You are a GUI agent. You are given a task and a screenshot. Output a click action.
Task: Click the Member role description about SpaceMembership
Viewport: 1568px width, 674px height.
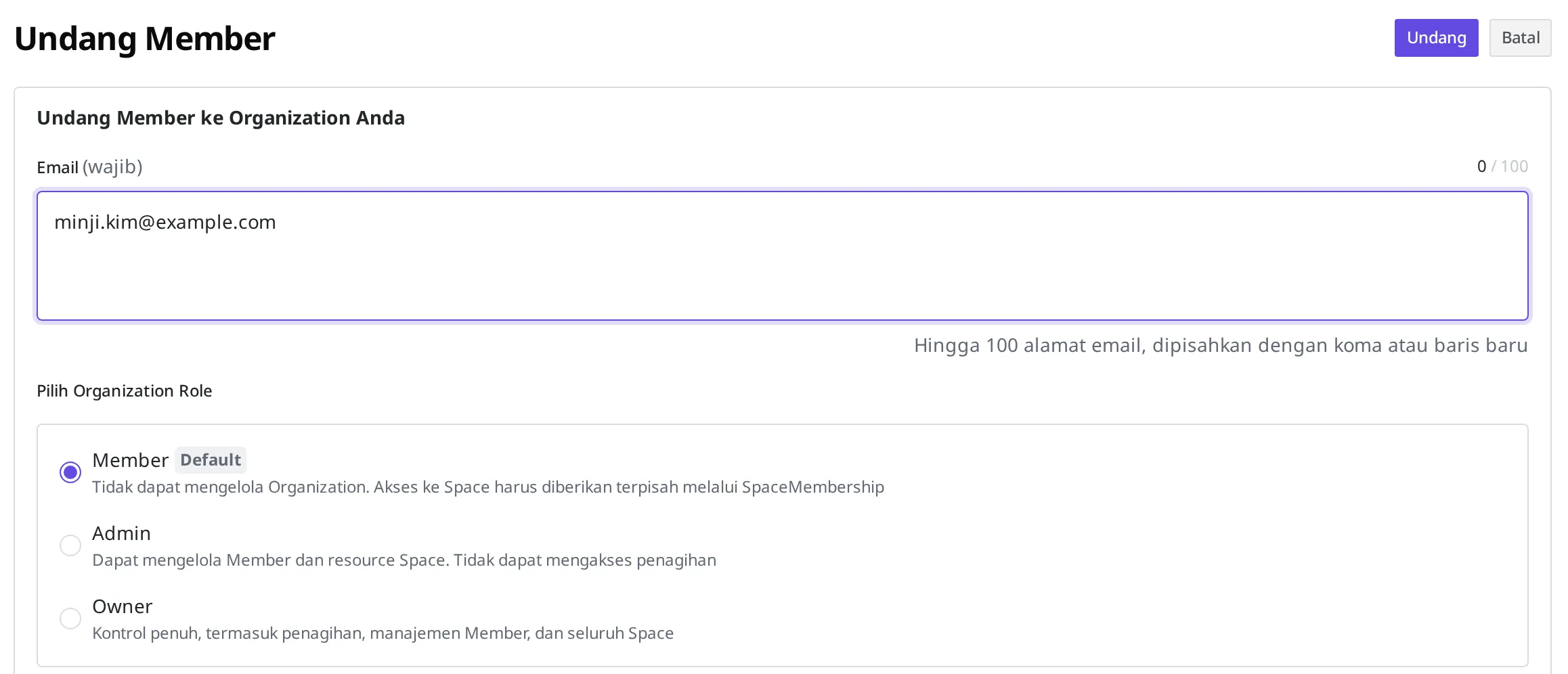[x=488, y=487]
